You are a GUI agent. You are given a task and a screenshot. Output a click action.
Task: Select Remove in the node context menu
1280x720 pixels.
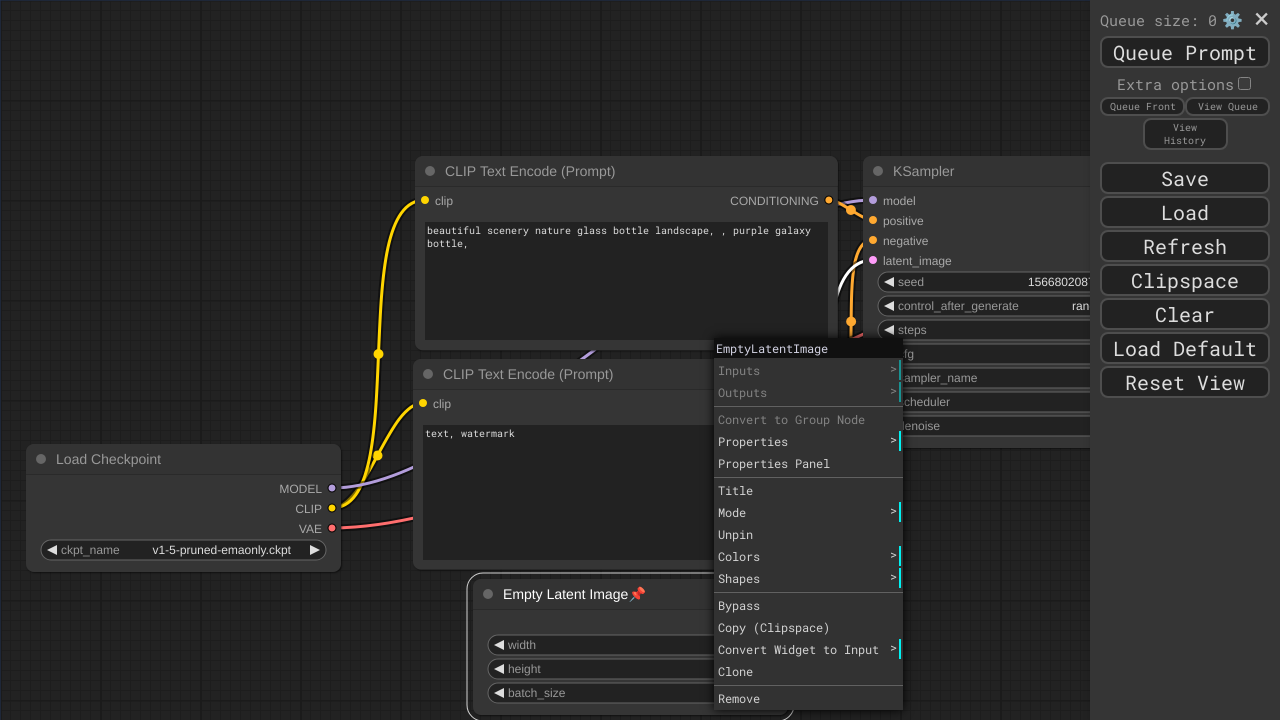[x=739, y=699]
